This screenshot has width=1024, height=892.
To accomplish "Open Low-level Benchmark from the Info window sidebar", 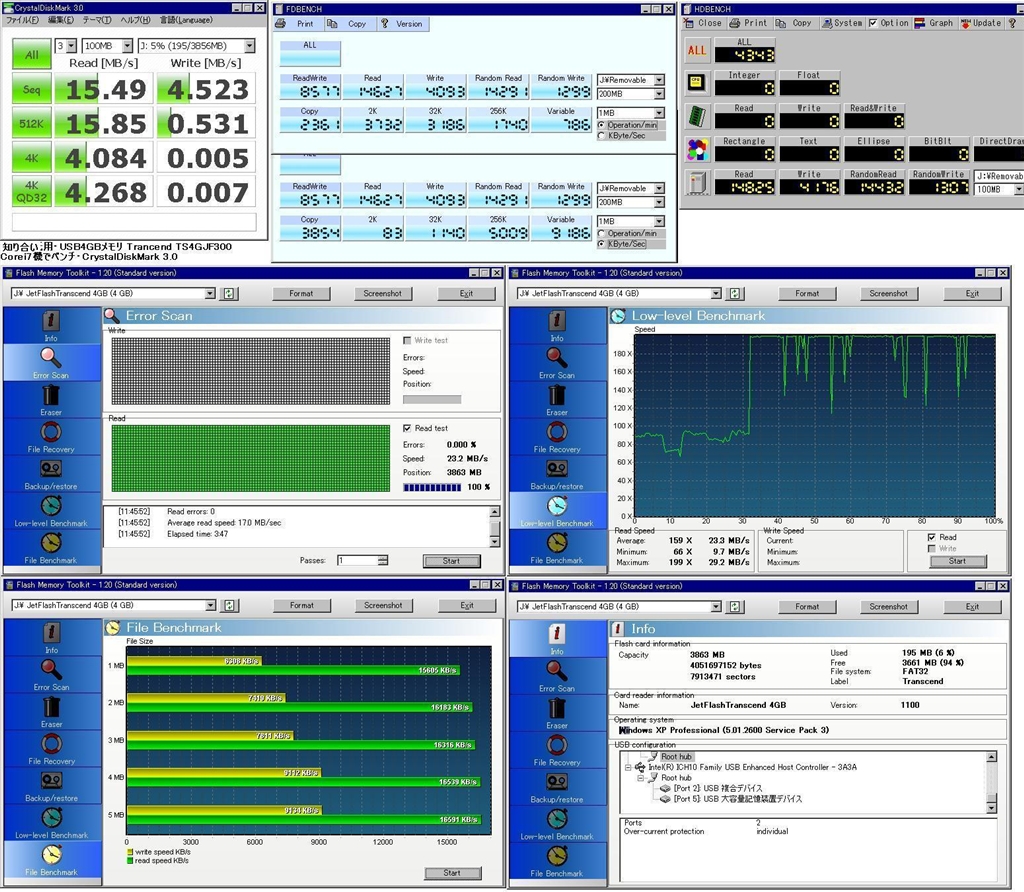I will pos(557,822).
